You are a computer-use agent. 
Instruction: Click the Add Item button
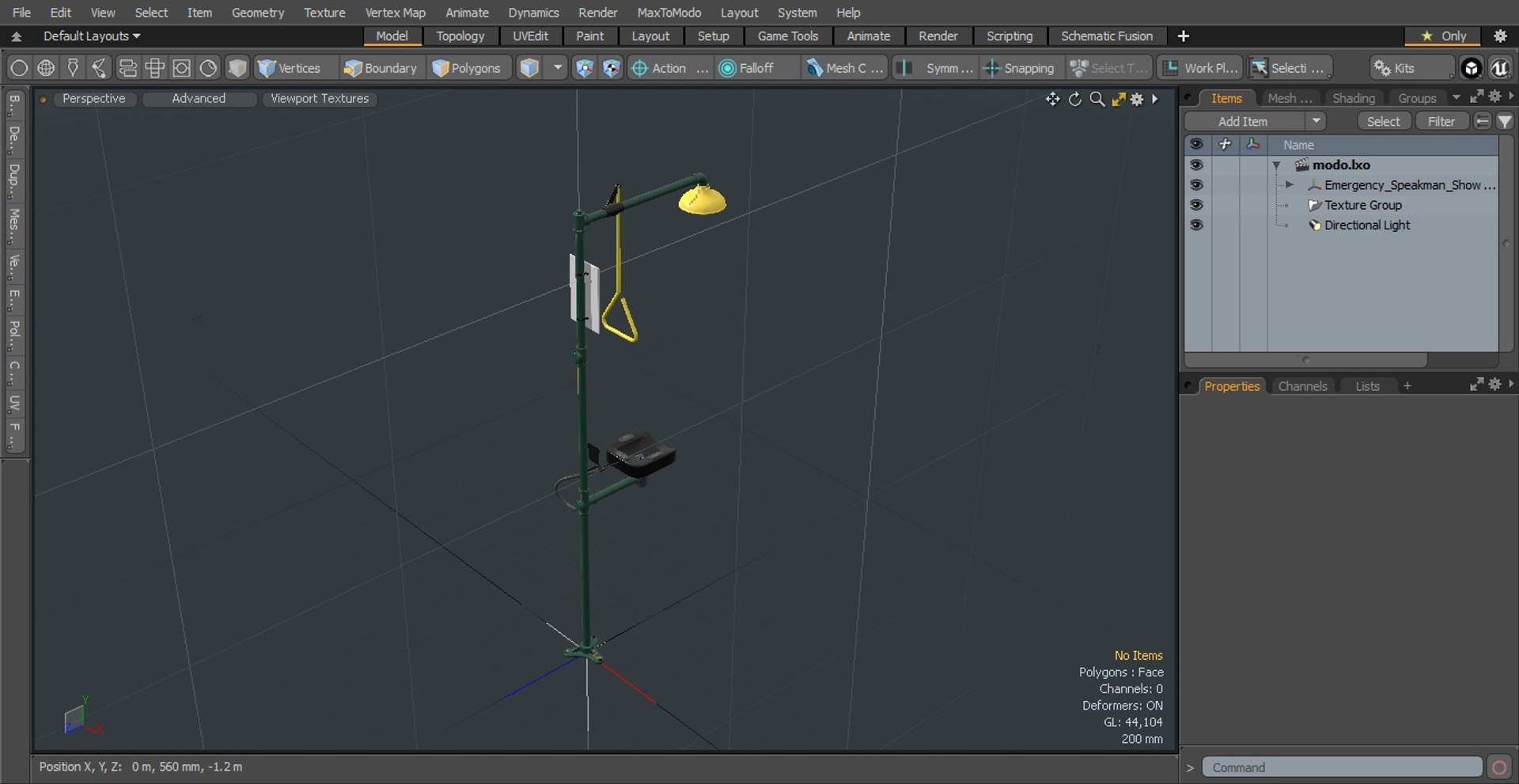[x=1243, y=121]
